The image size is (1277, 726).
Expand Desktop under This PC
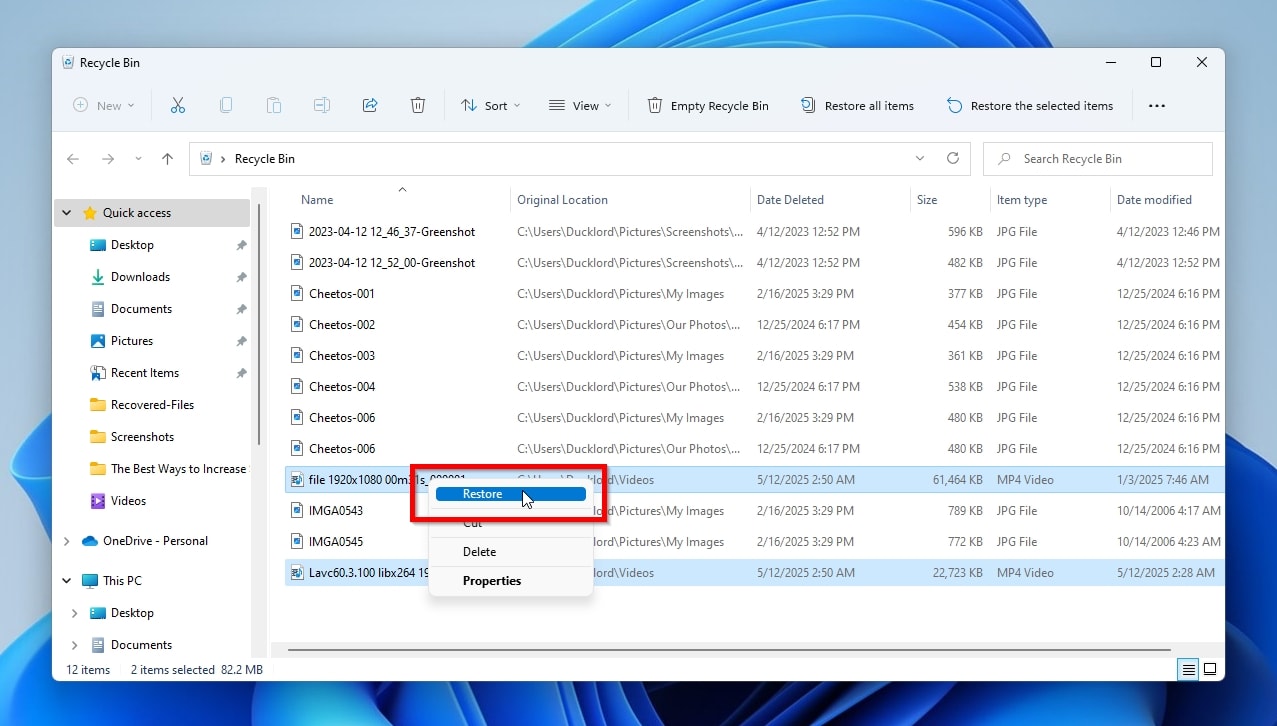(x=75, y=613)
